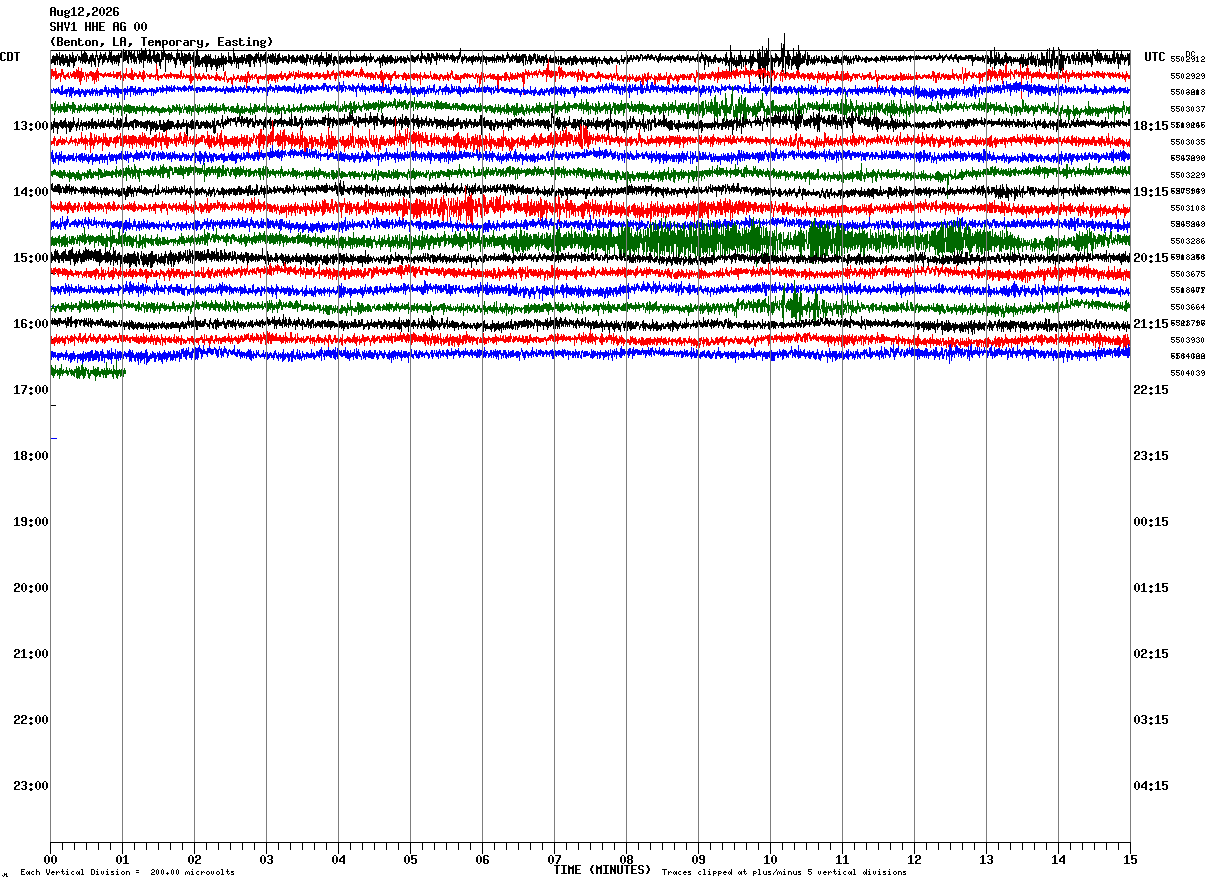Screen dimensions: 1210x886
Task: Click the 17:00 CDT time label
Action: pos(31,390)
